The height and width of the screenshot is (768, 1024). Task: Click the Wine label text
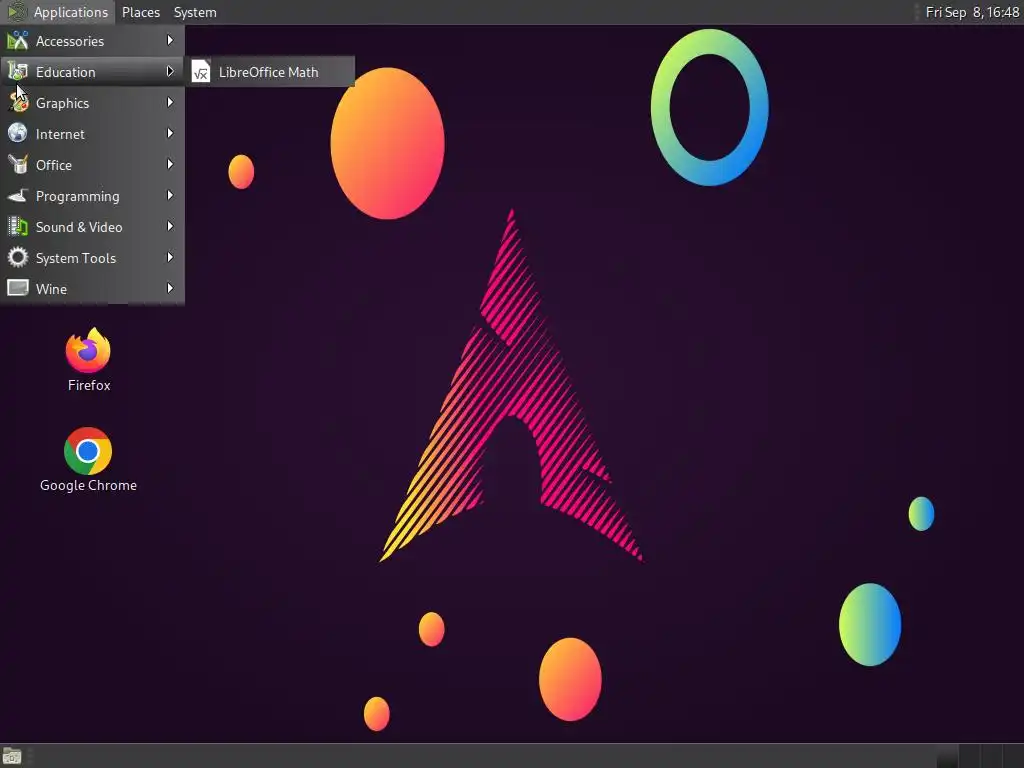pyautogui.click(x=51, y=289)
